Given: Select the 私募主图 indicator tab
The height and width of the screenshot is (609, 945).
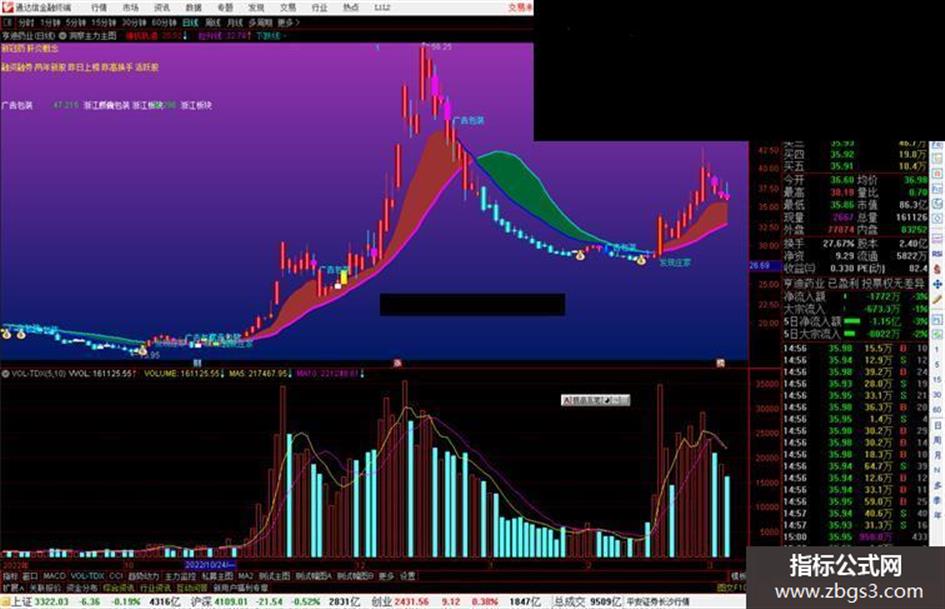Looking at the screenshot, I should coord(217,576).
